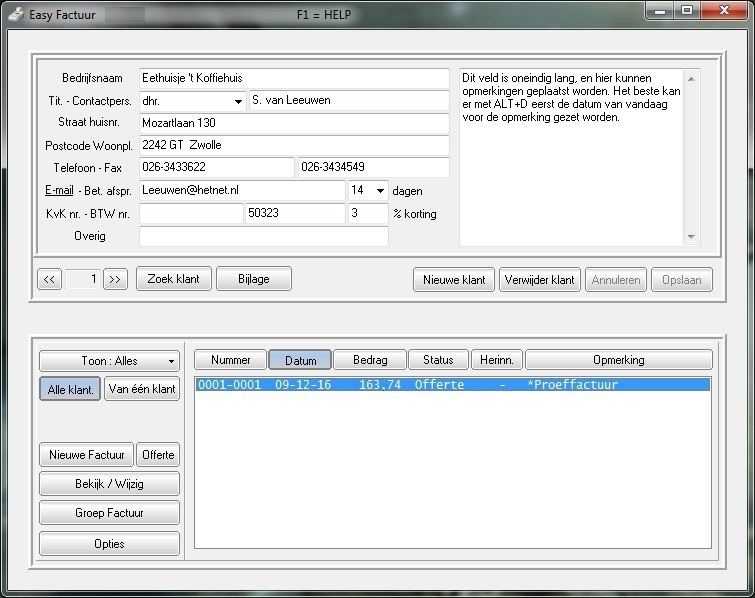
Task: Switch to Van één klant view
Action: click(142, 390)
